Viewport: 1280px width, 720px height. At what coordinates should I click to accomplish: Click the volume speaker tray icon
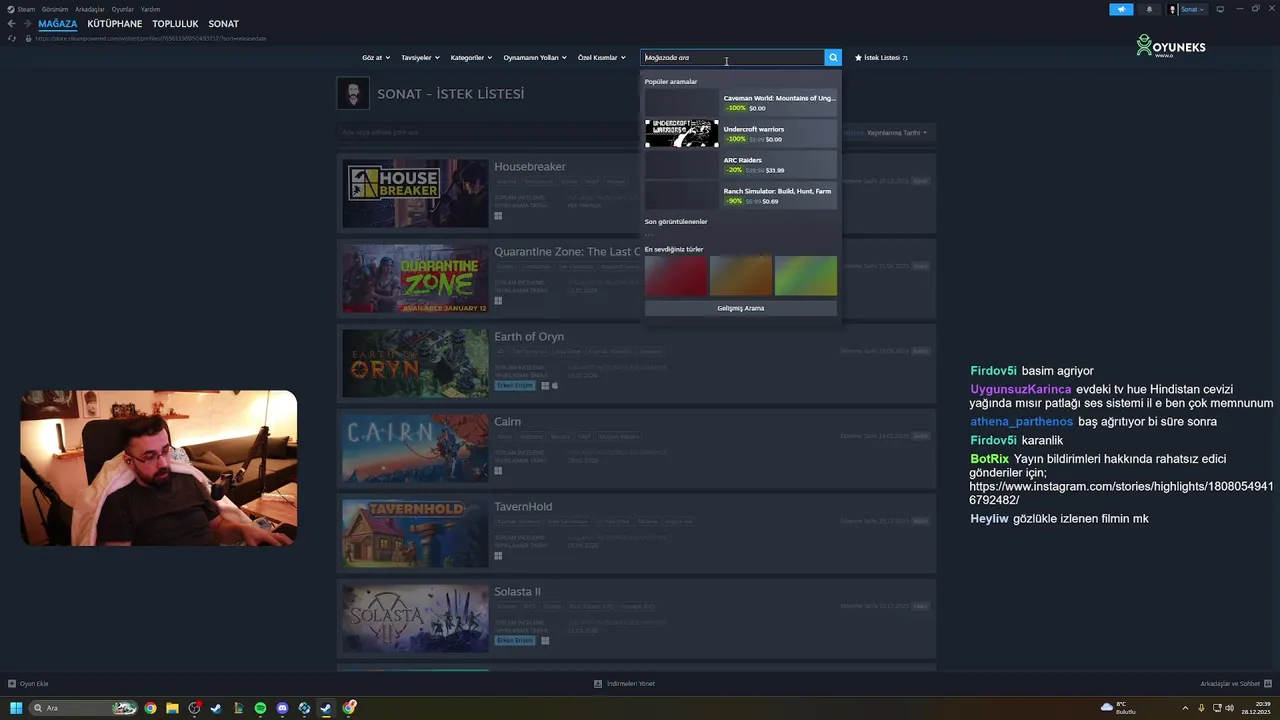point(1229,708)
